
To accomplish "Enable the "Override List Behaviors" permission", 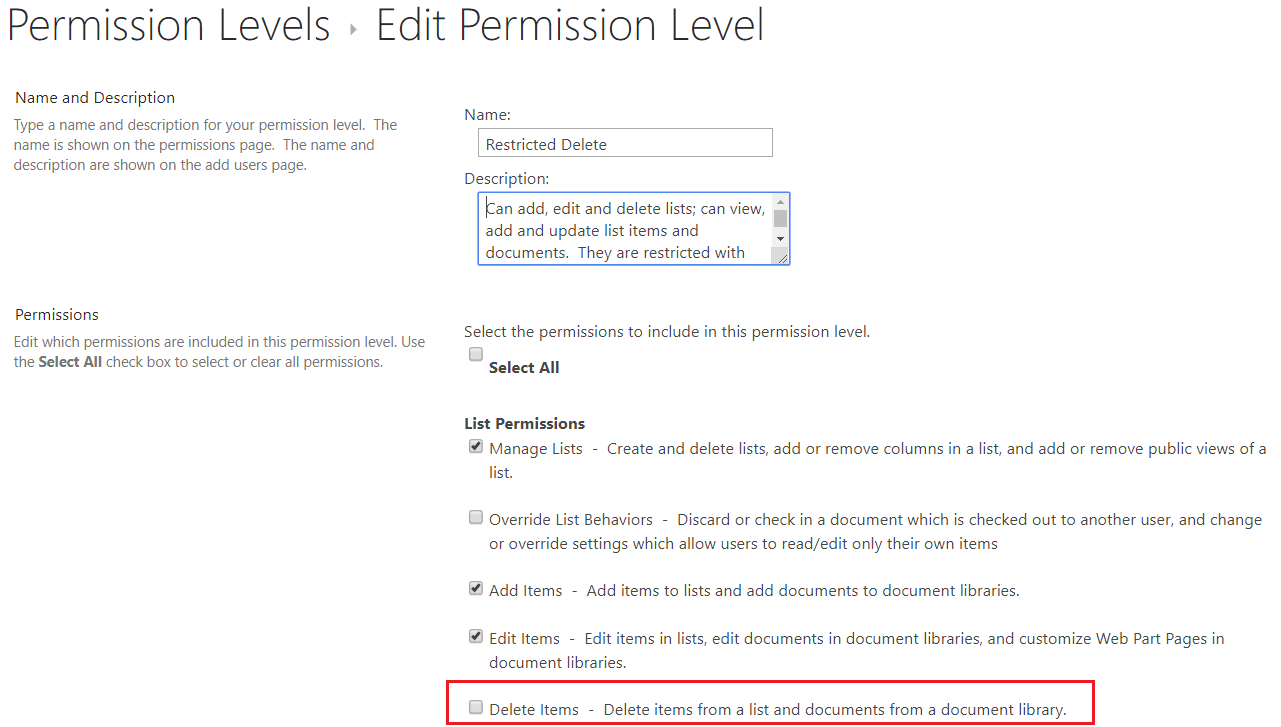I will (475, 516).
